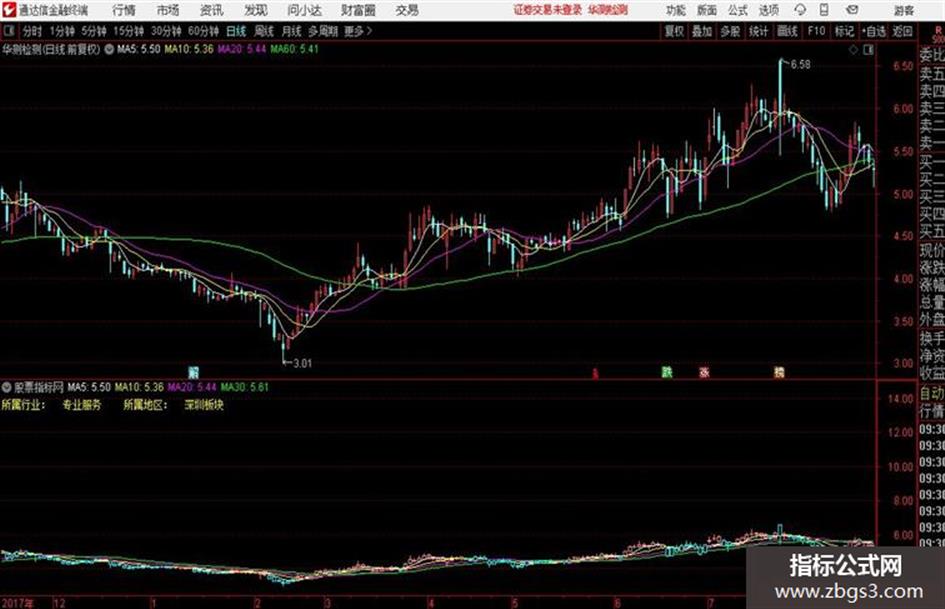Screen dimensions: 945x609
Task: Open the 财富圈 menu
Action: click(x=358, y=10)
